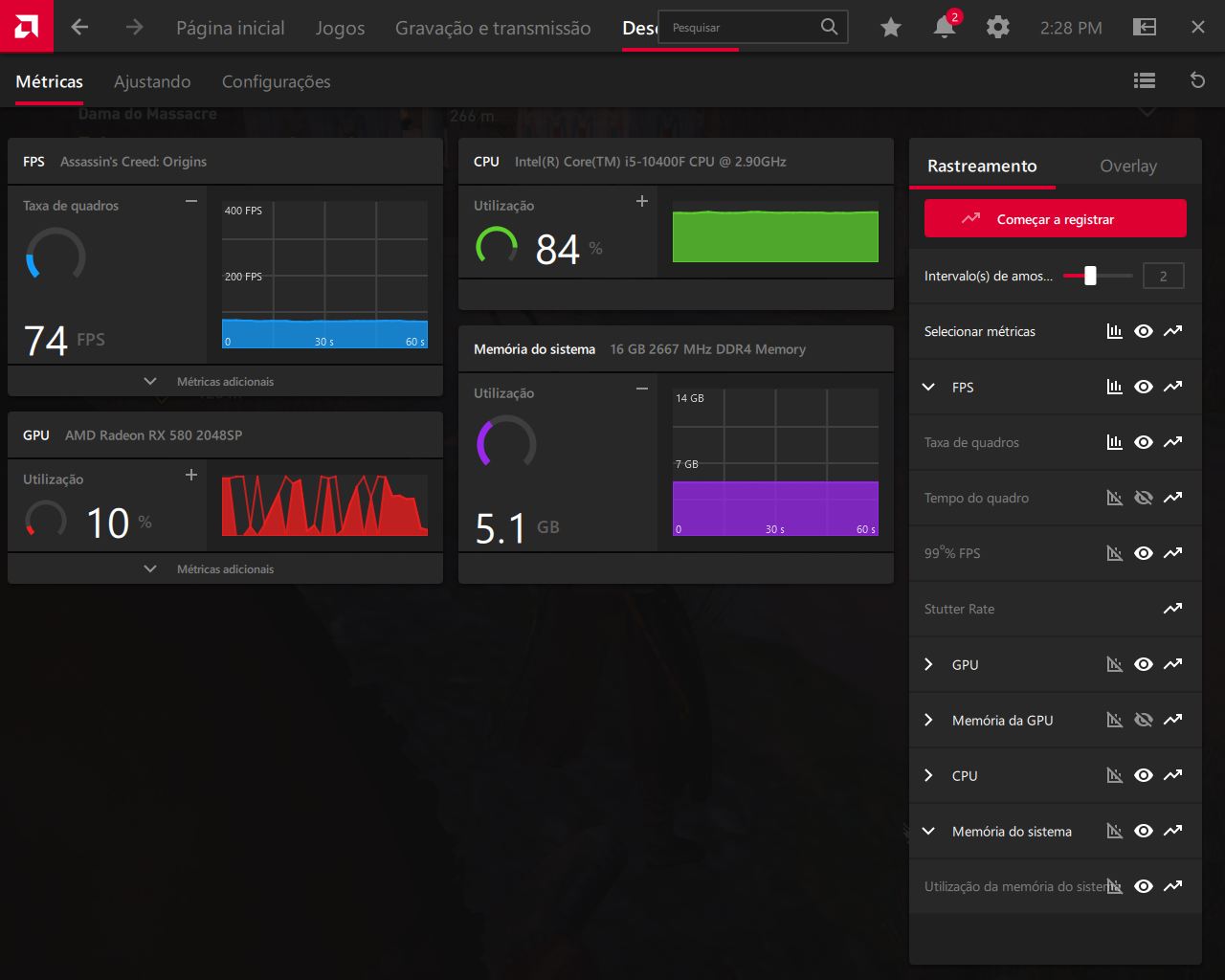Click the search magnifier icon
The image size is (1225, 980).
tap(830, 27)
